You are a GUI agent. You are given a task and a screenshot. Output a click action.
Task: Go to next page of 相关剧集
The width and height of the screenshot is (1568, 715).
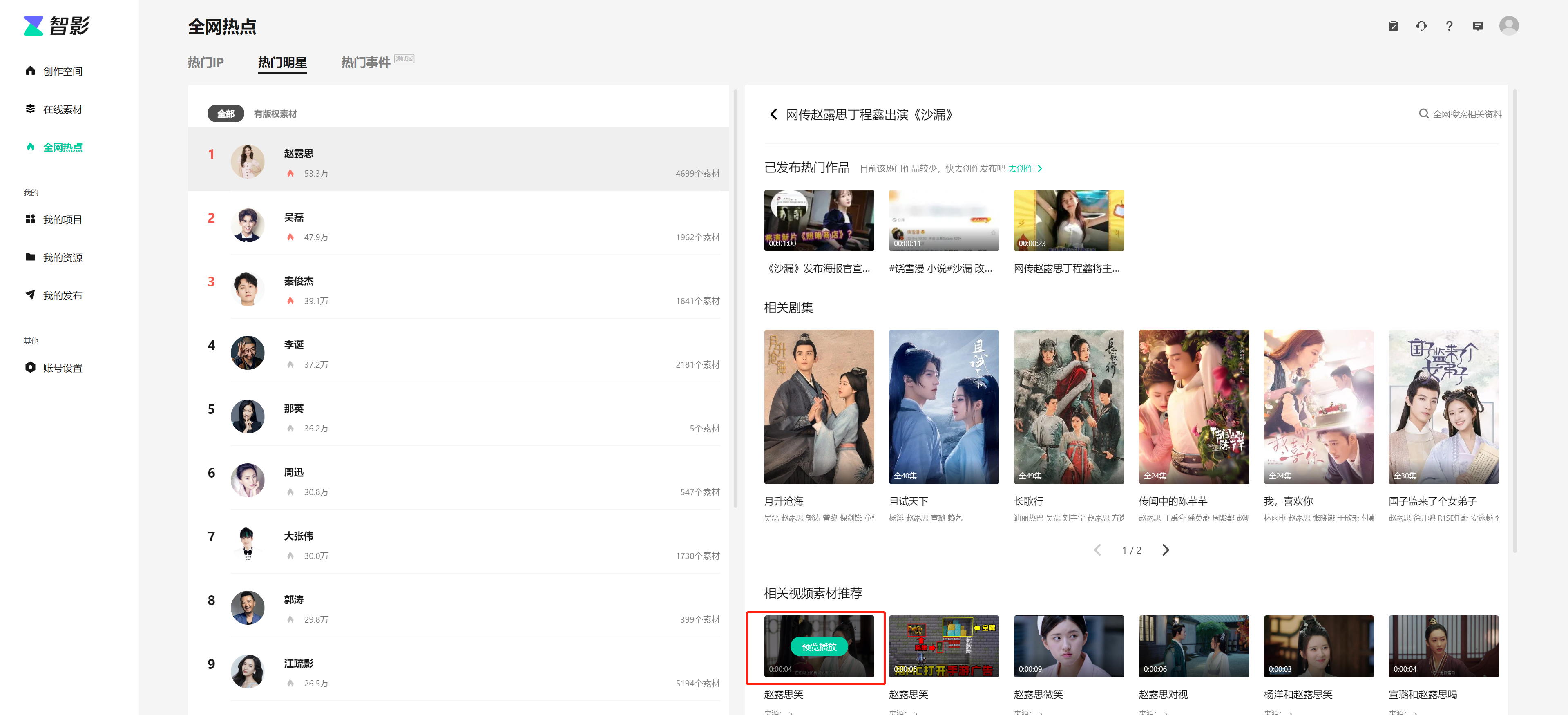point(1165,550)
